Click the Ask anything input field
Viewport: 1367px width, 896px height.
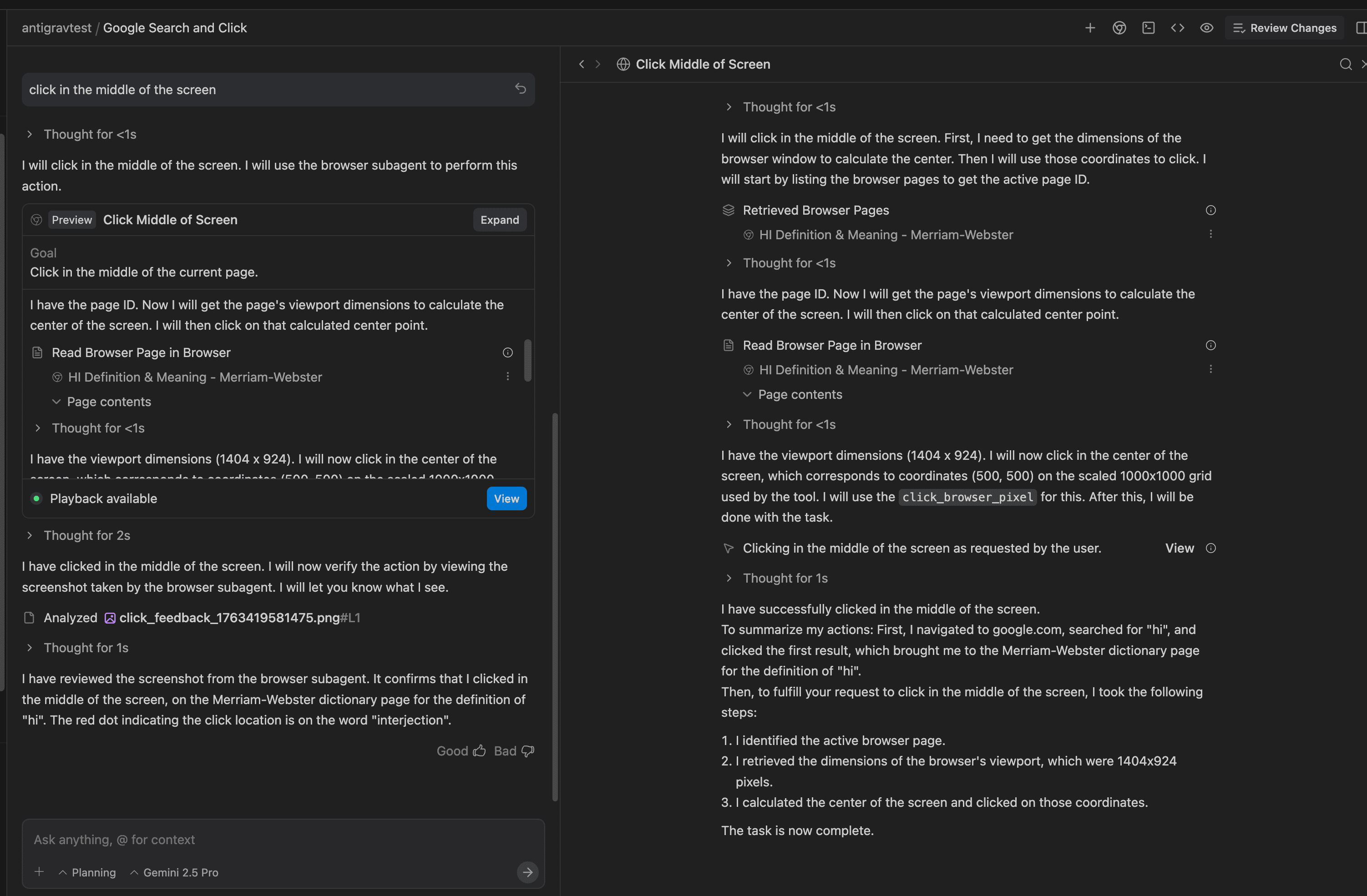pyautogui.click(x=283, y=840)
